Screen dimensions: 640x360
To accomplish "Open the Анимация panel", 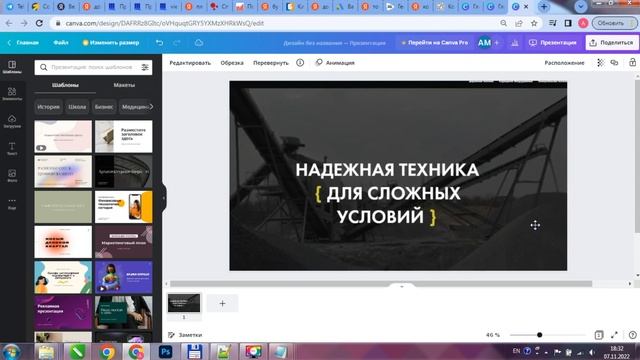I will click(335, 63).
